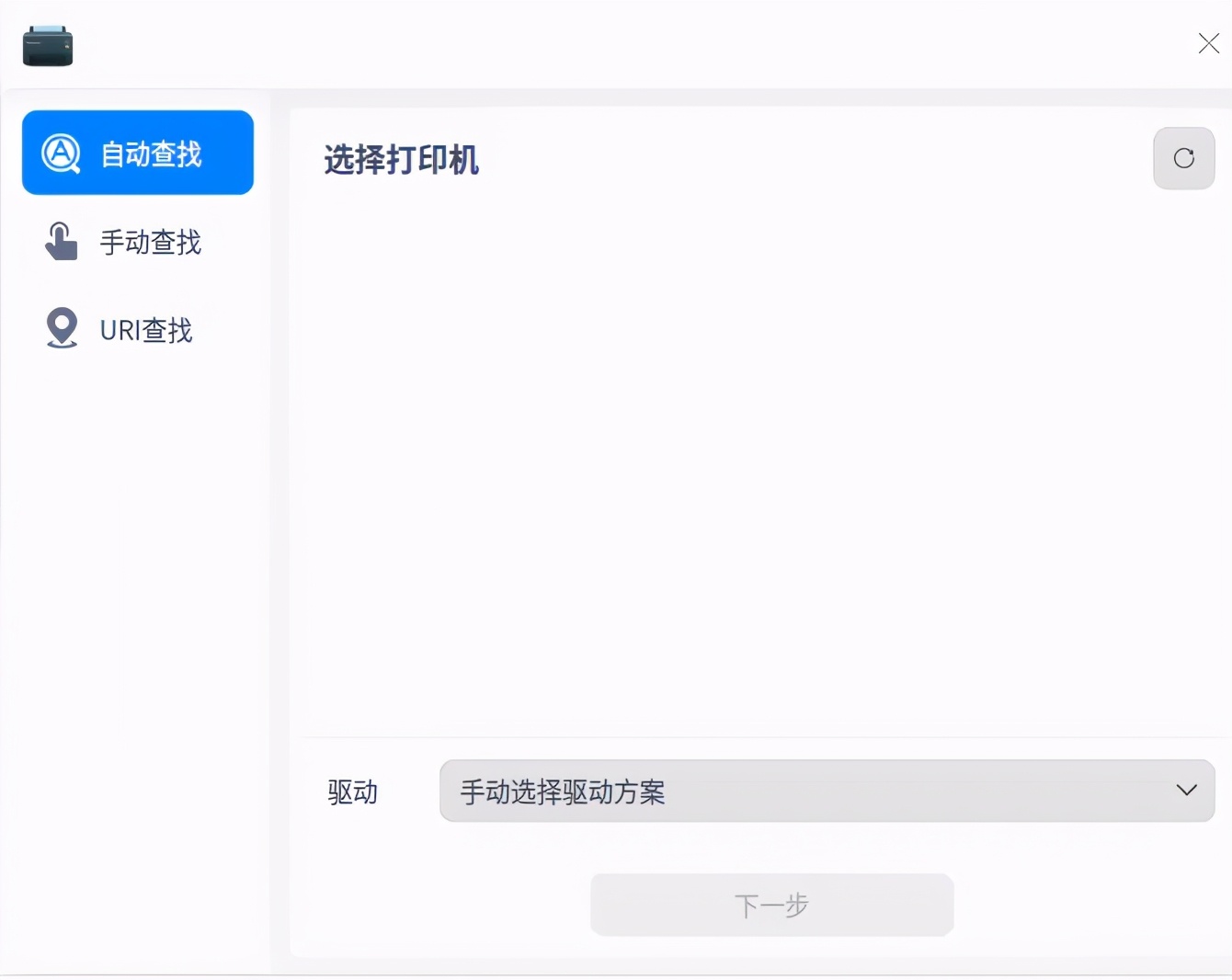This screenshot has width=1232, height=980.
Task: Close the add printer dialog
Action: (x=1208, y=43)
